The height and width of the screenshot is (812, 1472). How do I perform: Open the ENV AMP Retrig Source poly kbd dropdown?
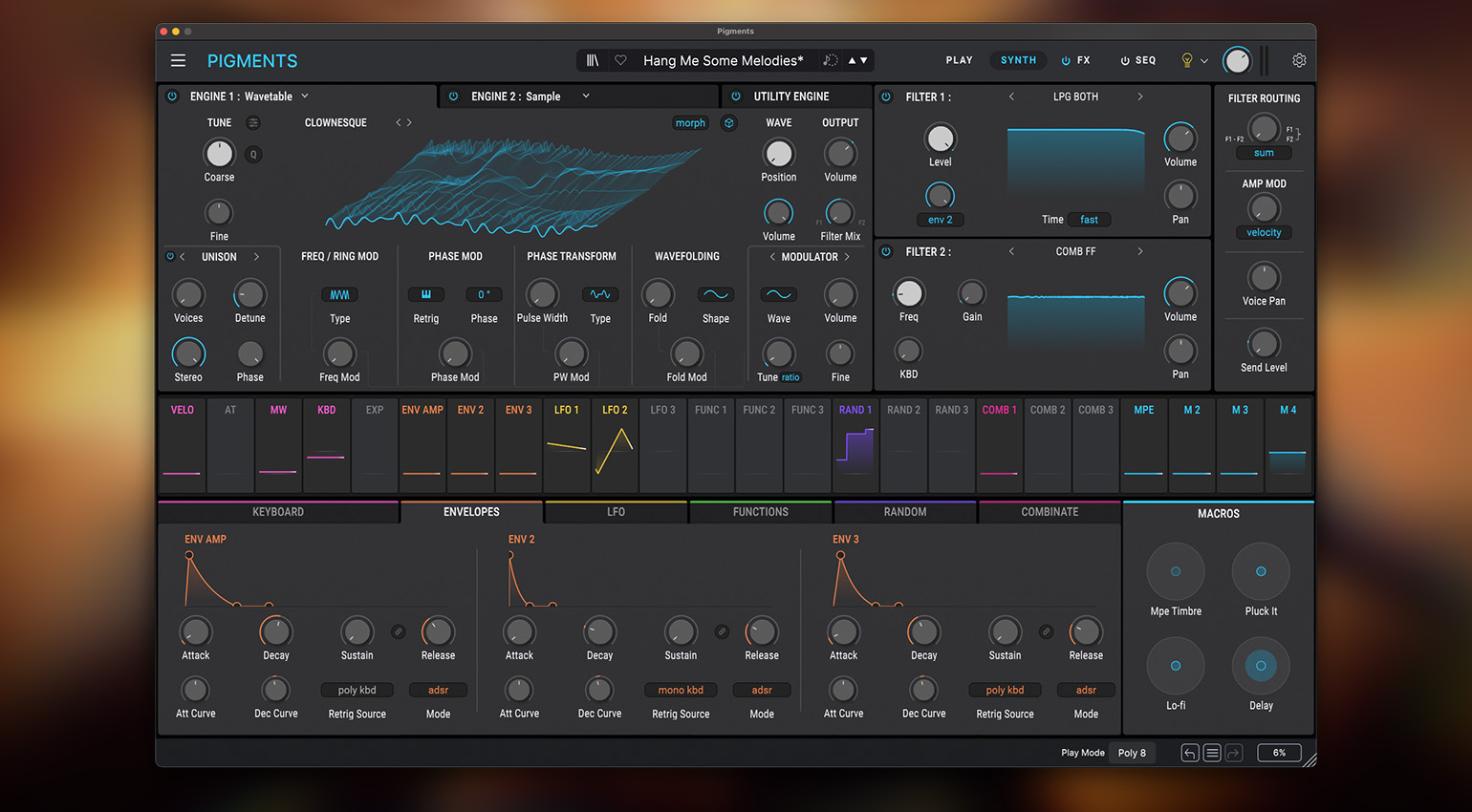pos(357,690)
